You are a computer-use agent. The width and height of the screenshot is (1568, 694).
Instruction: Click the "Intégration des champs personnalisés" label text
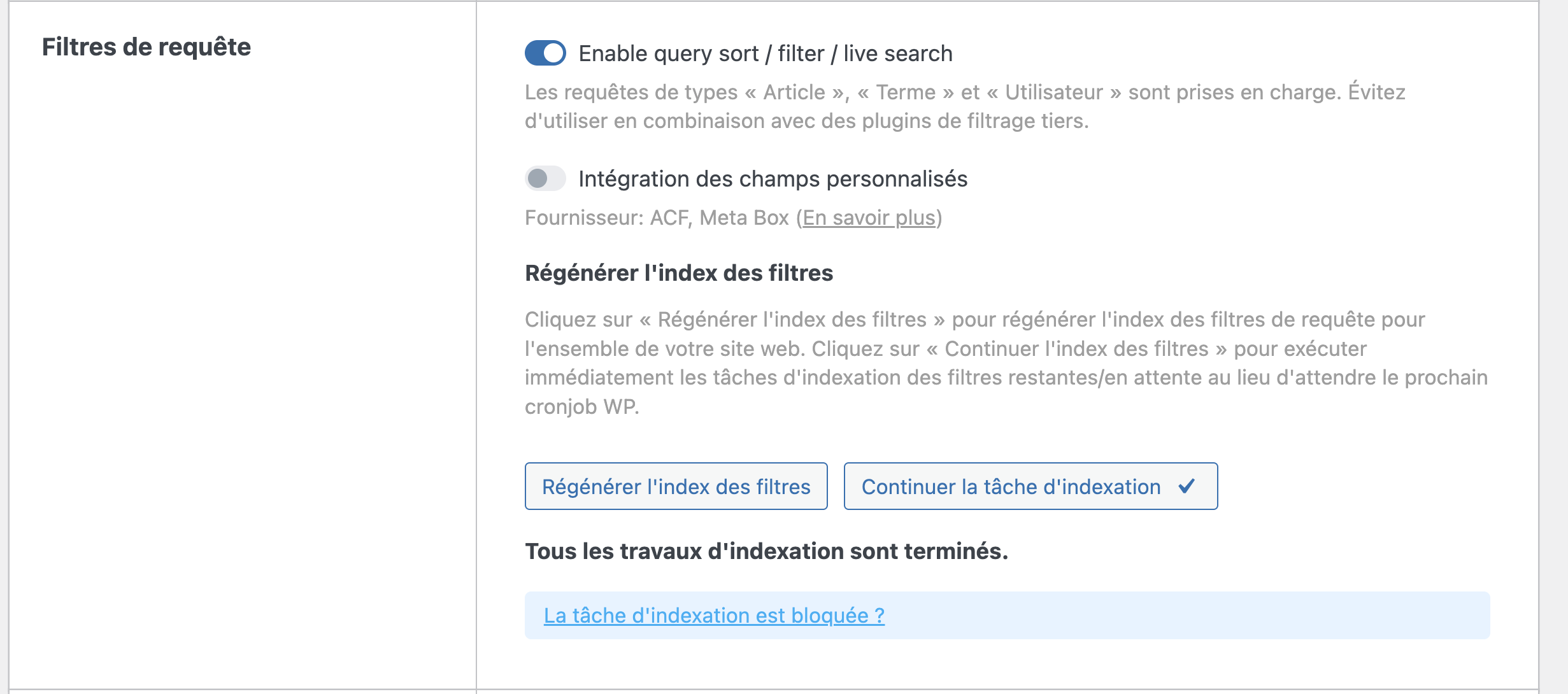(773, 179)
